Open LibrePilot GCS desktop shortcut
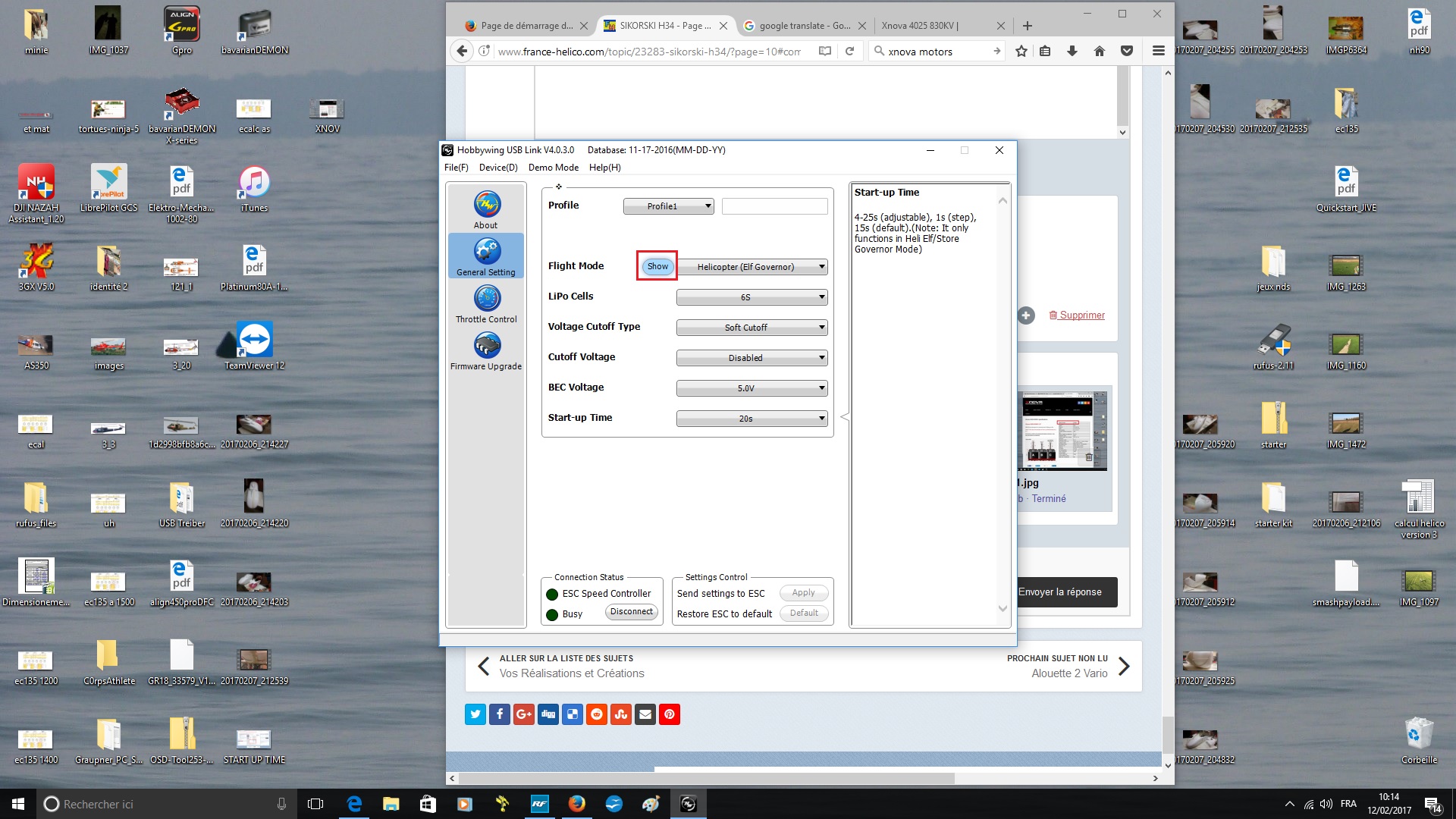The image size is (1456, 819). pos(108,189)
